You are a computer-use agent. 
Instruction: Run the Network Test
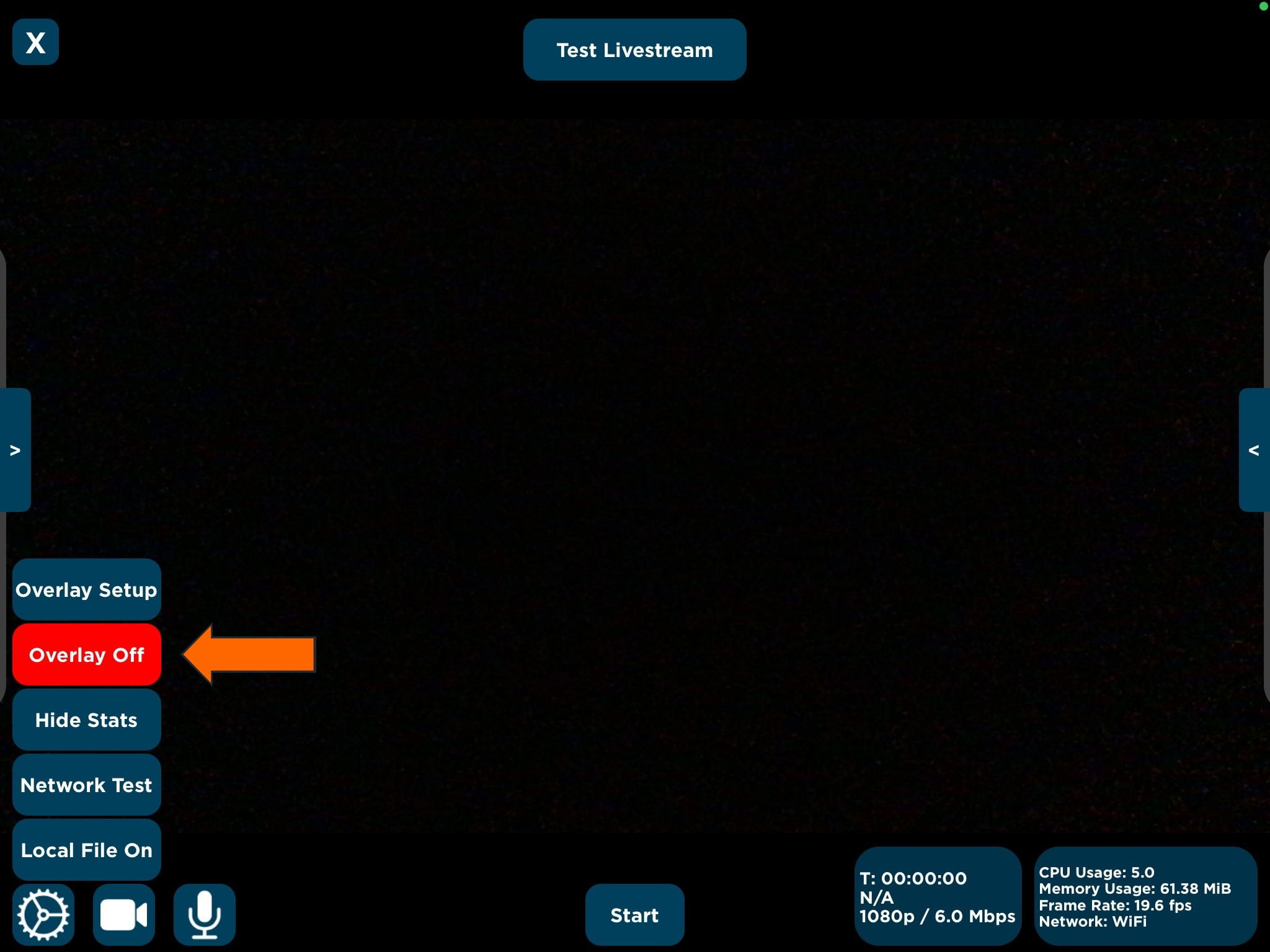[87, 785]
